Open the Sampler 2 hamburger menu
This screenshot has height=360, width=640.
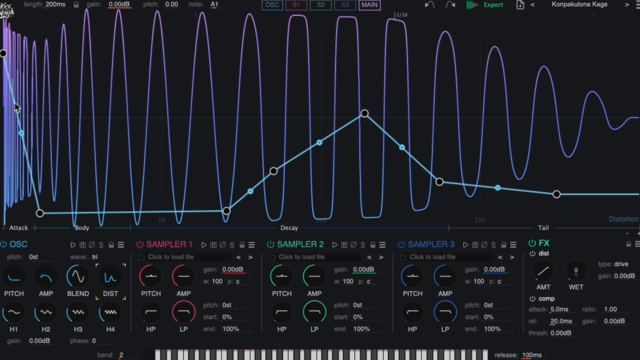(x=382, y=245)
